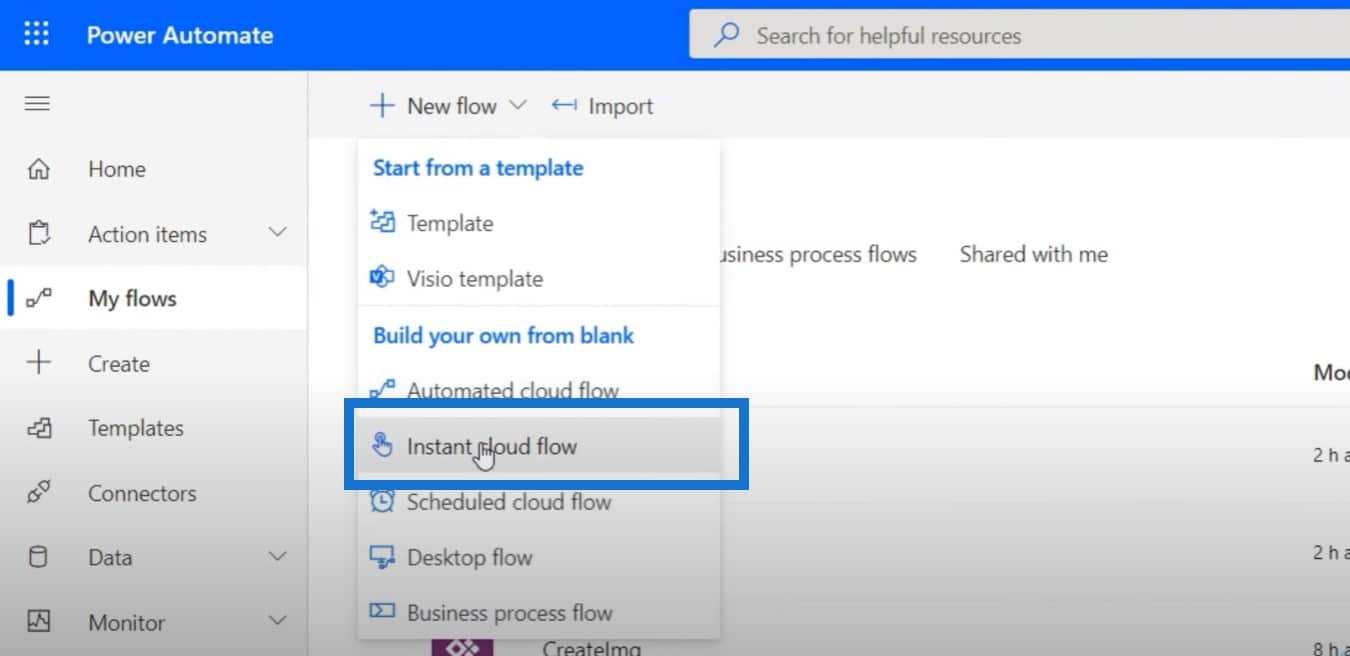Screen dimensions: 1350x656
Task: Click the purple CreateImg flow icon
Action: (x=462, y=647)
